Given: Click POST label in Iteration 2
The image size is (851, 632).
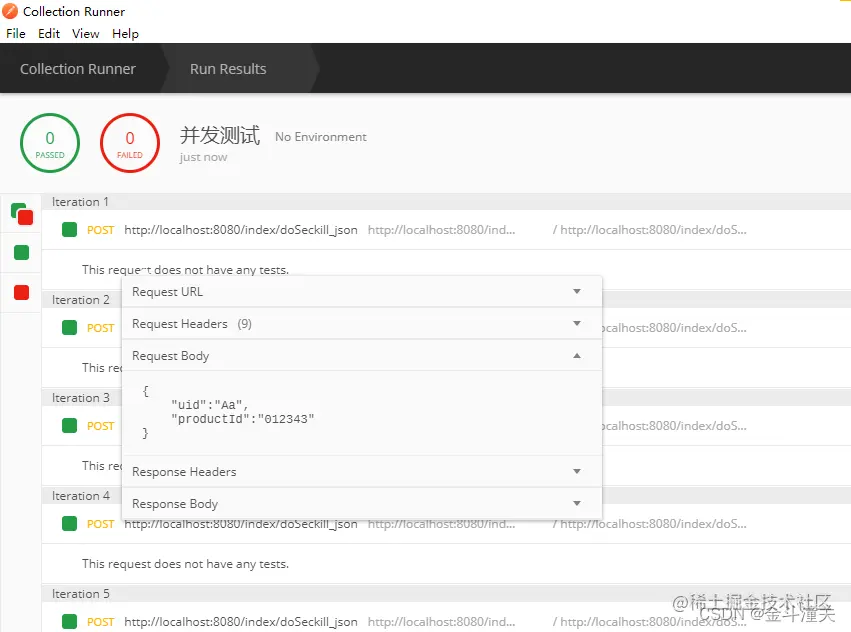Looking at the screenshot, I should tap(100, 328).
